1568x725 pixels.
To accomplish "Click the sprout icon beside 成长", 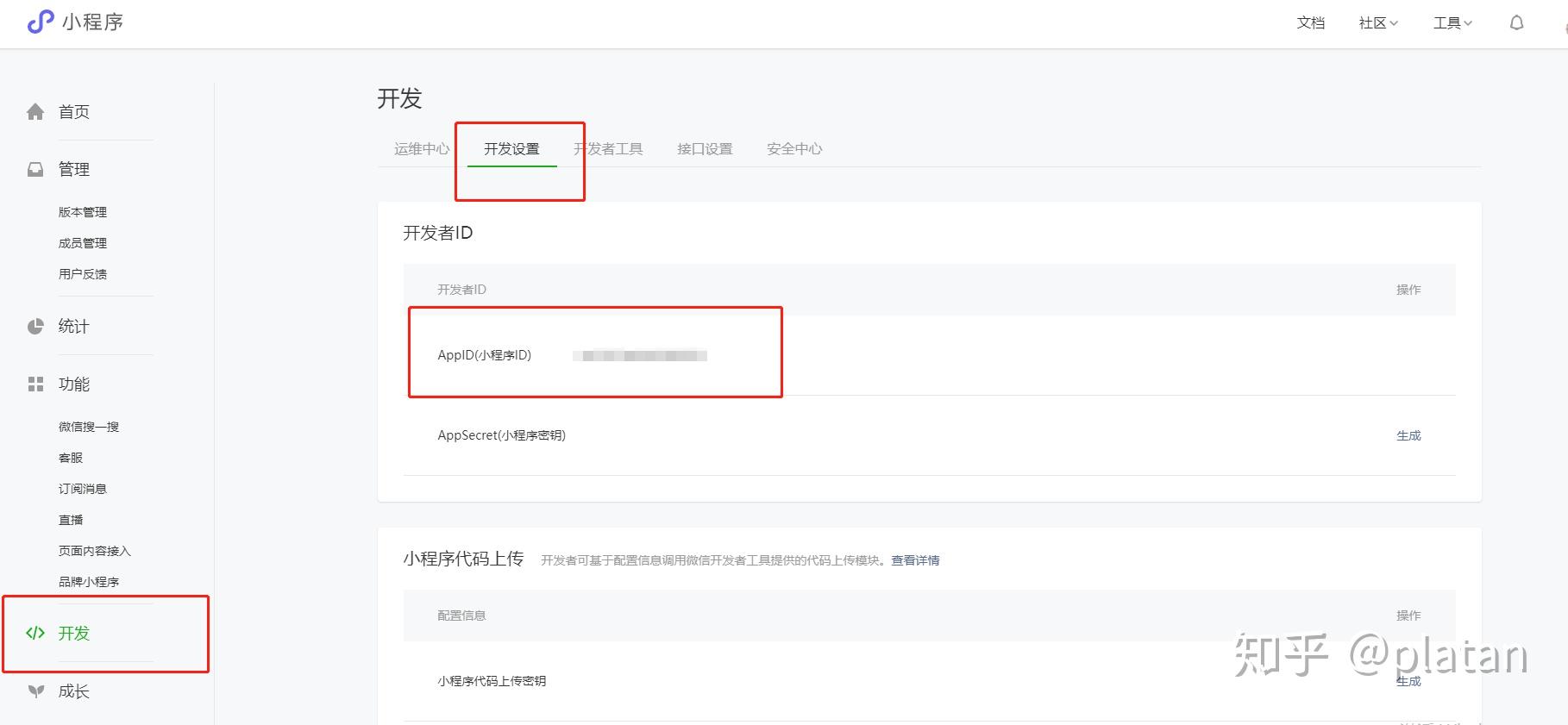I will click(35, 691).
